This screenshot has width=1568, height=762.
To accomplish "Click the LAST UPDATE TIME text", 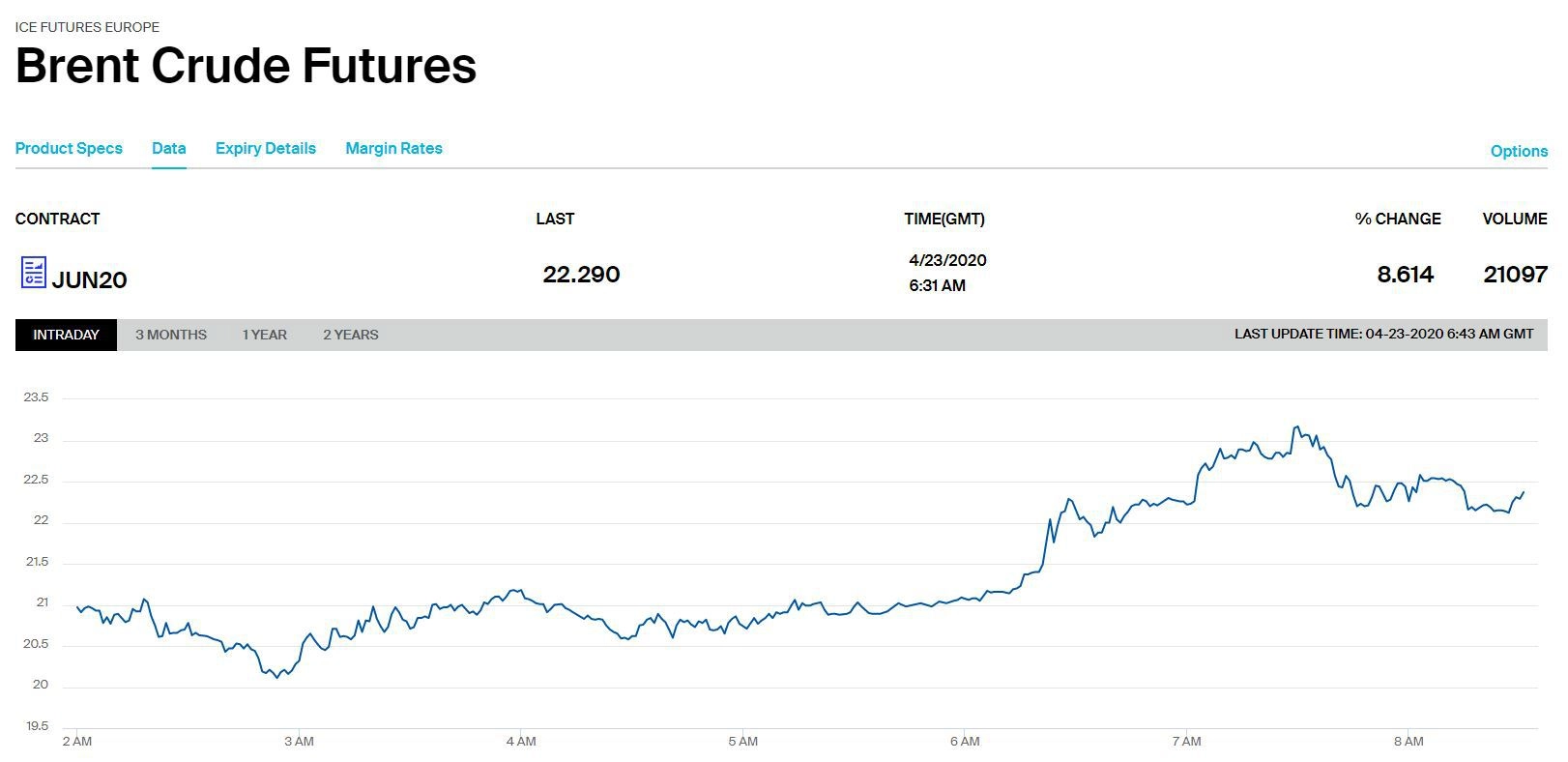I will coord(1383,334).
